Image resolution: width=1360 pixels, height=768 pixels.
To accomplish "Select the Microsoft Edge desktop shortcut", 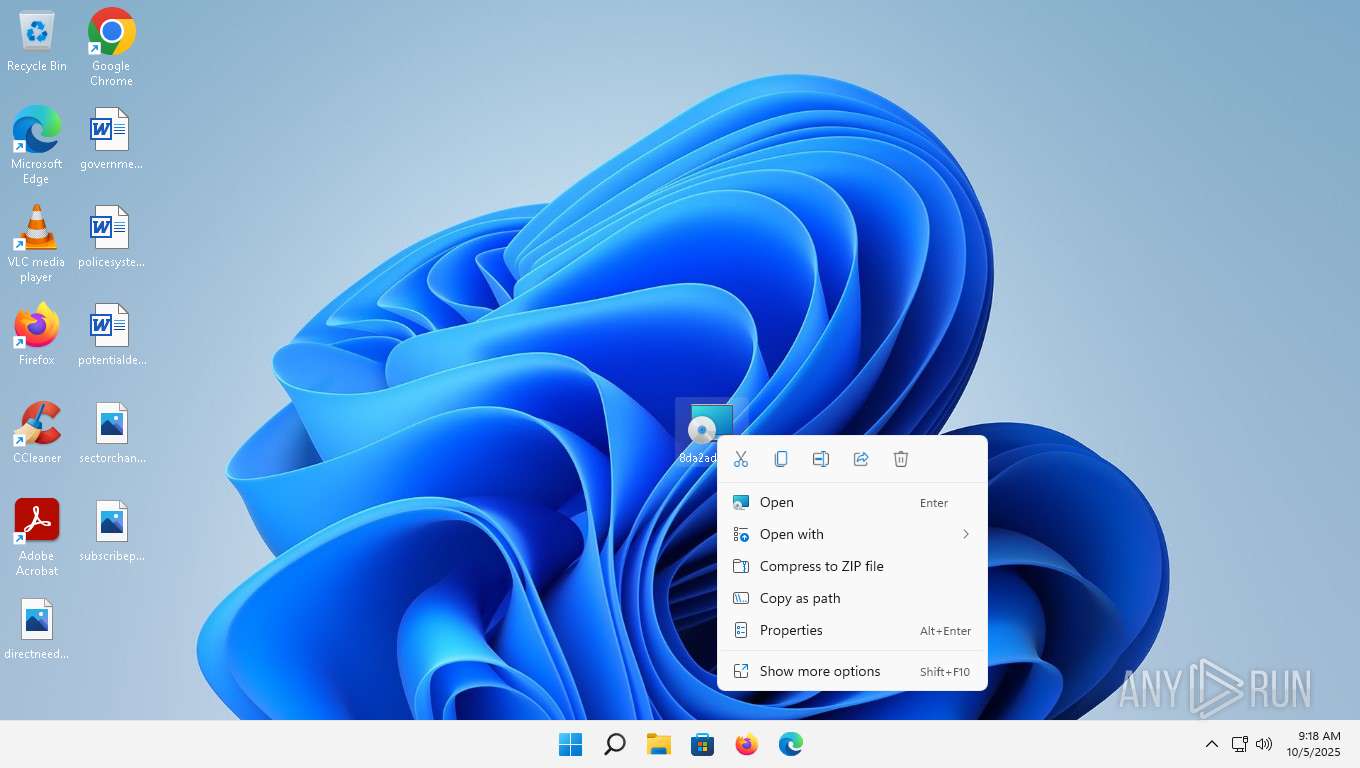I will click(x=37, y=145).
